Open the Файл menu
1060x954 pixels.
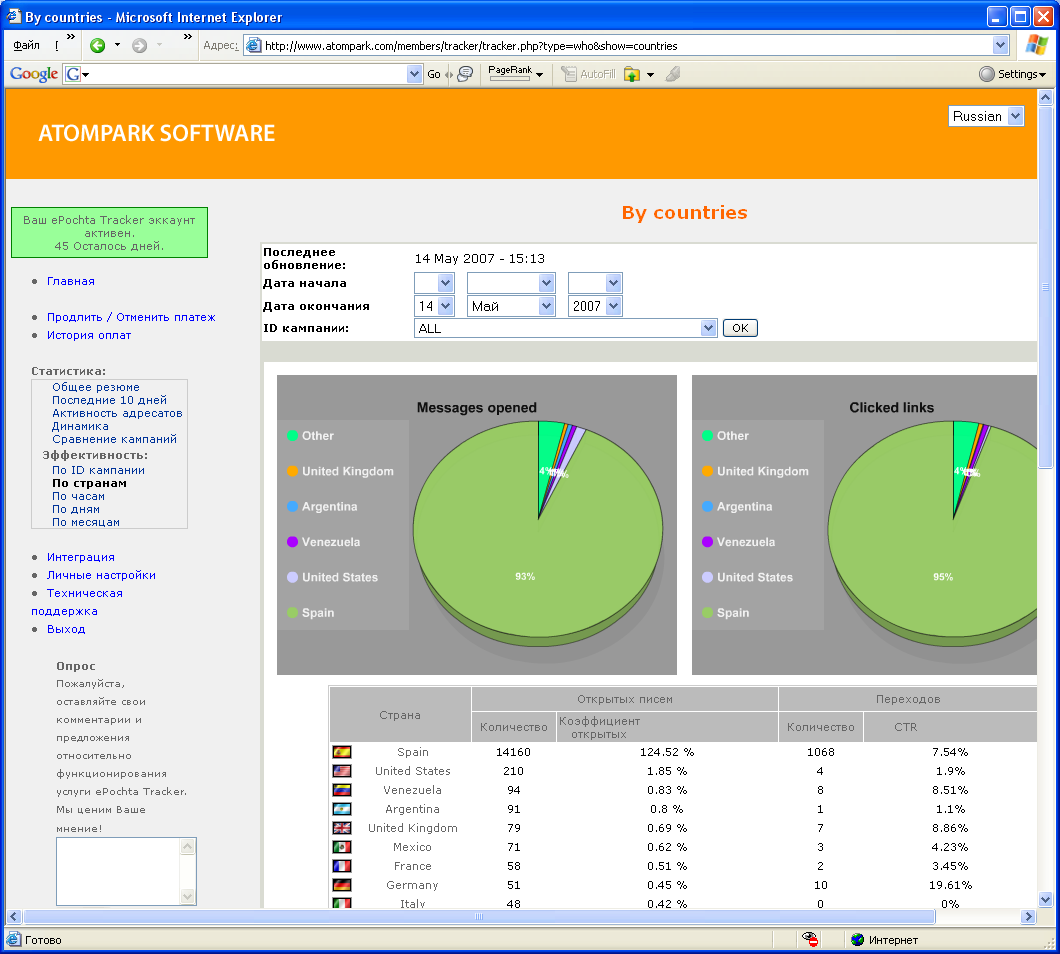point(27,45)
